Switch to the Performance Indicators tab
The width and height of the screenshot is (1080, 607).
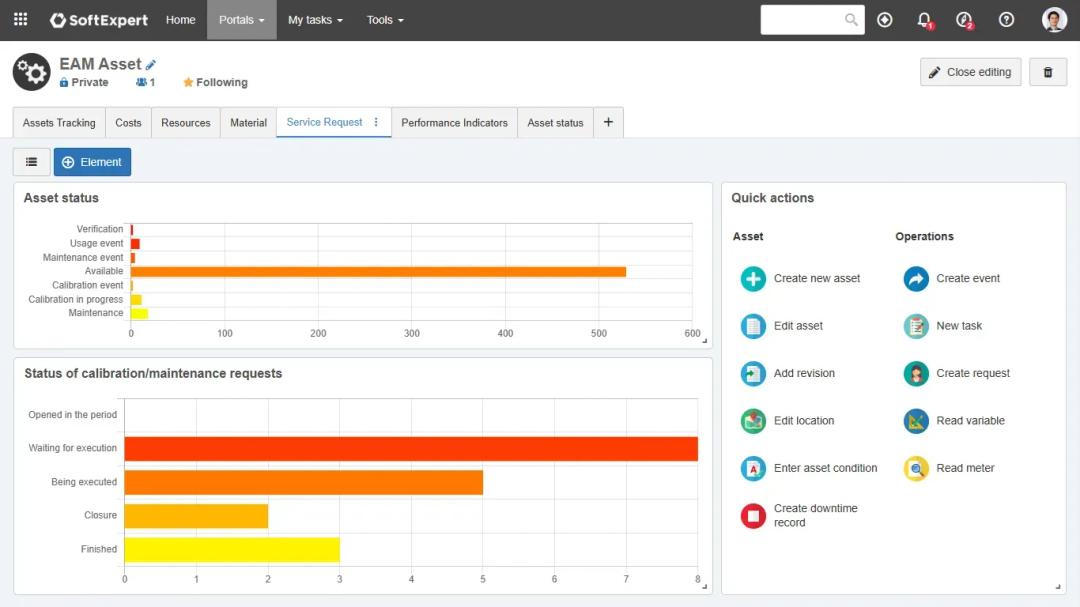[x=454, y=123]
